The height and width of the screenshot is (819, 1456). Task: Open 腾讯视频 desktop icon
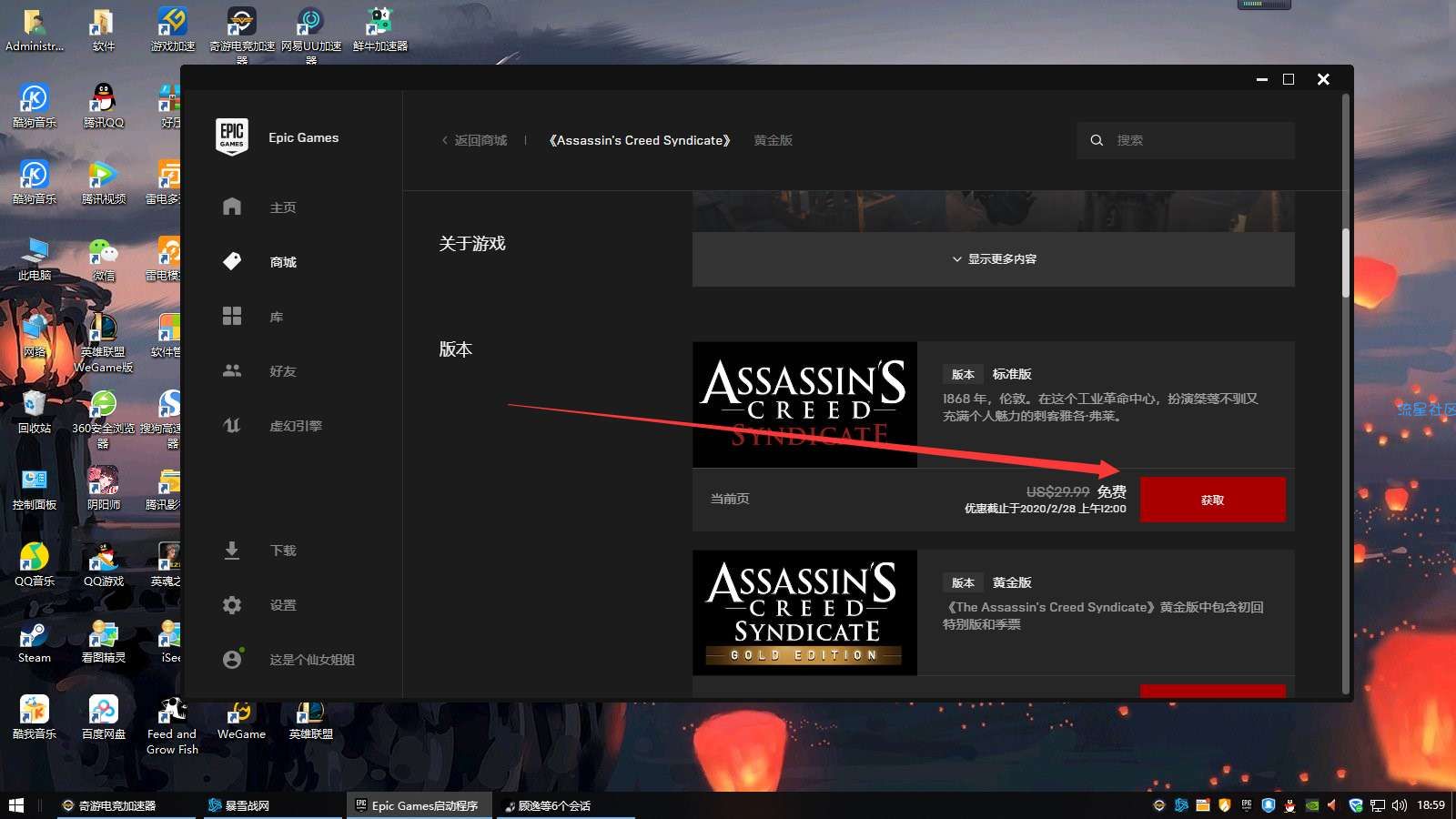coord(104,182)
